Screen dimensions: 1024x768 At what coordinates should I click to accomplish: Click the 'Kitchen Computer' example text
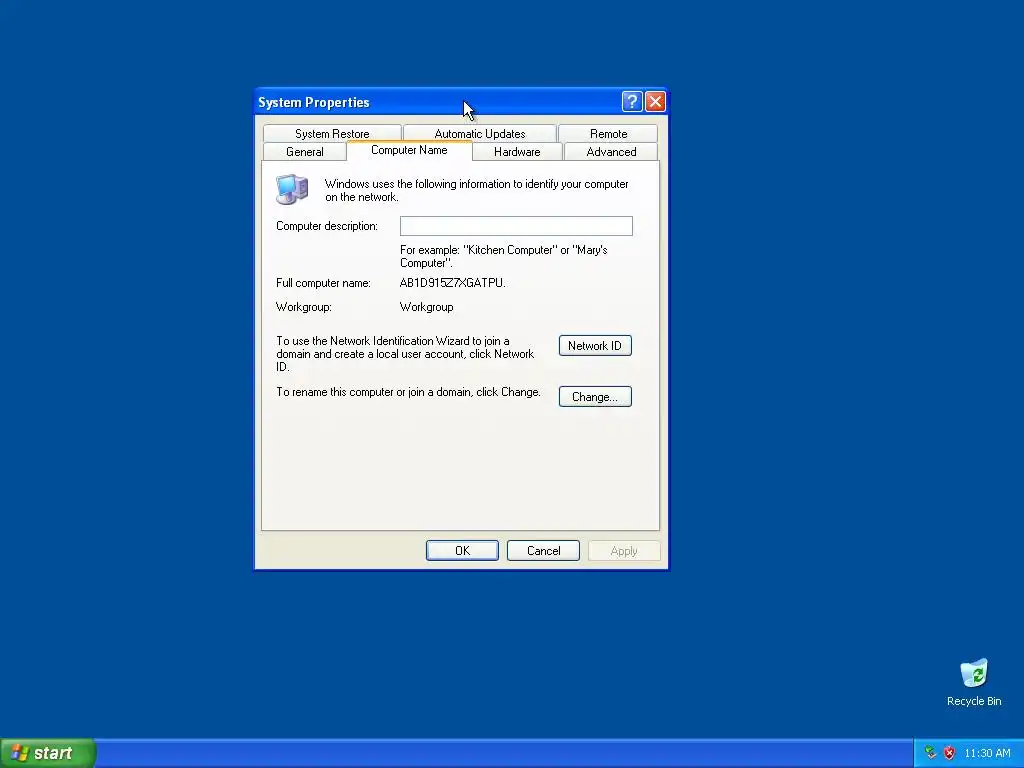click(x=504, y=256)
